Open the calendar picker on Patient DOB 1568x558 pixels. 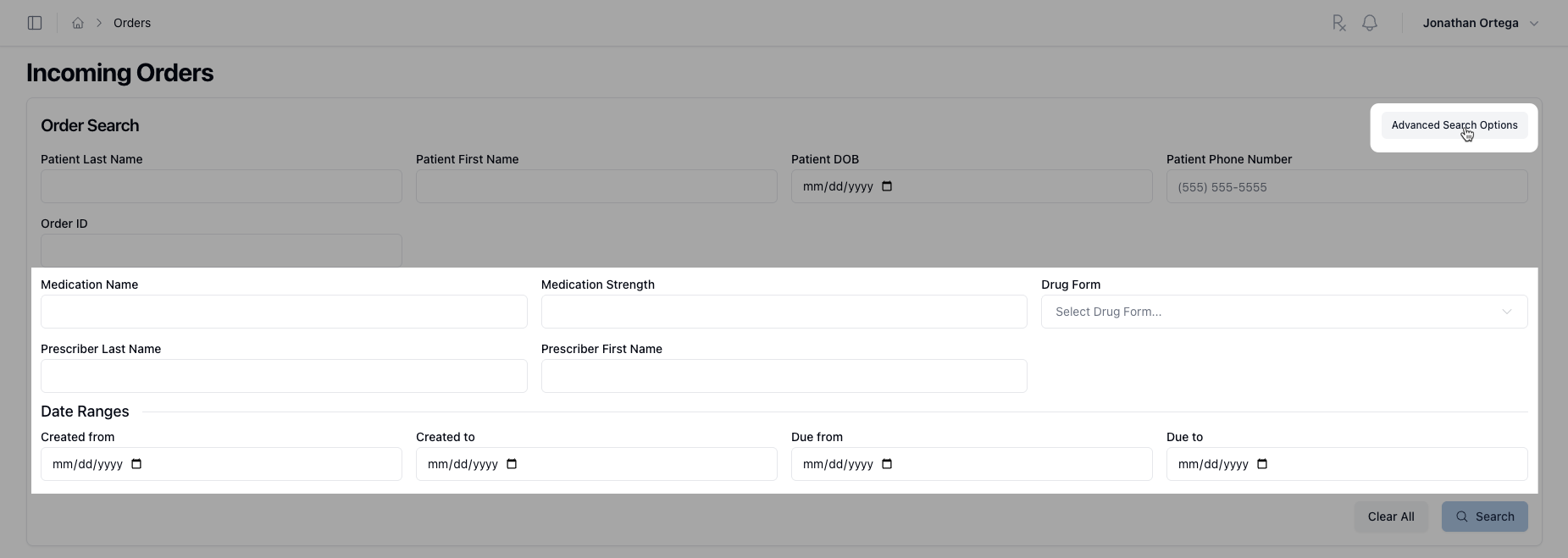point(888,186)
